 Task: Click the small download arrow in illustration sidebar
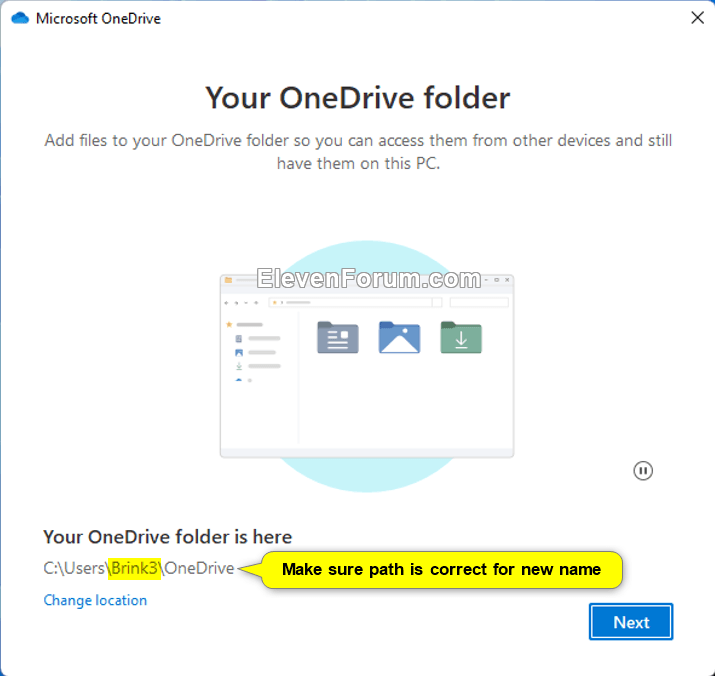tap(238, 367)
